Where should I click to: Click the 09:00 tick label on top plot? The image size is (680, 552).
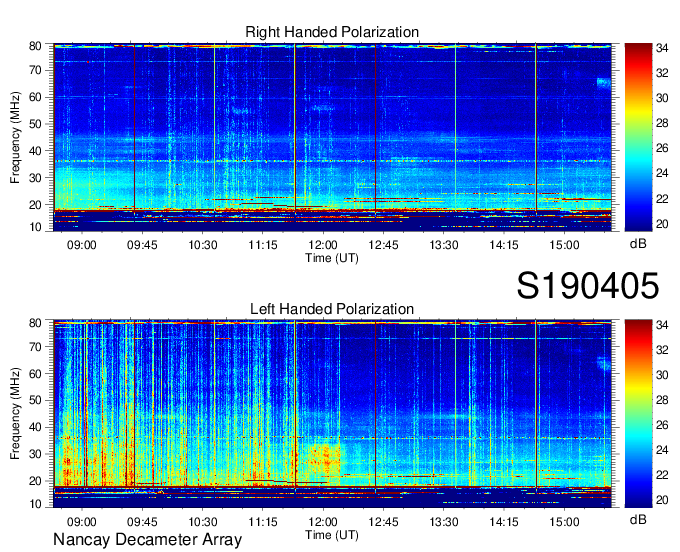82,245
